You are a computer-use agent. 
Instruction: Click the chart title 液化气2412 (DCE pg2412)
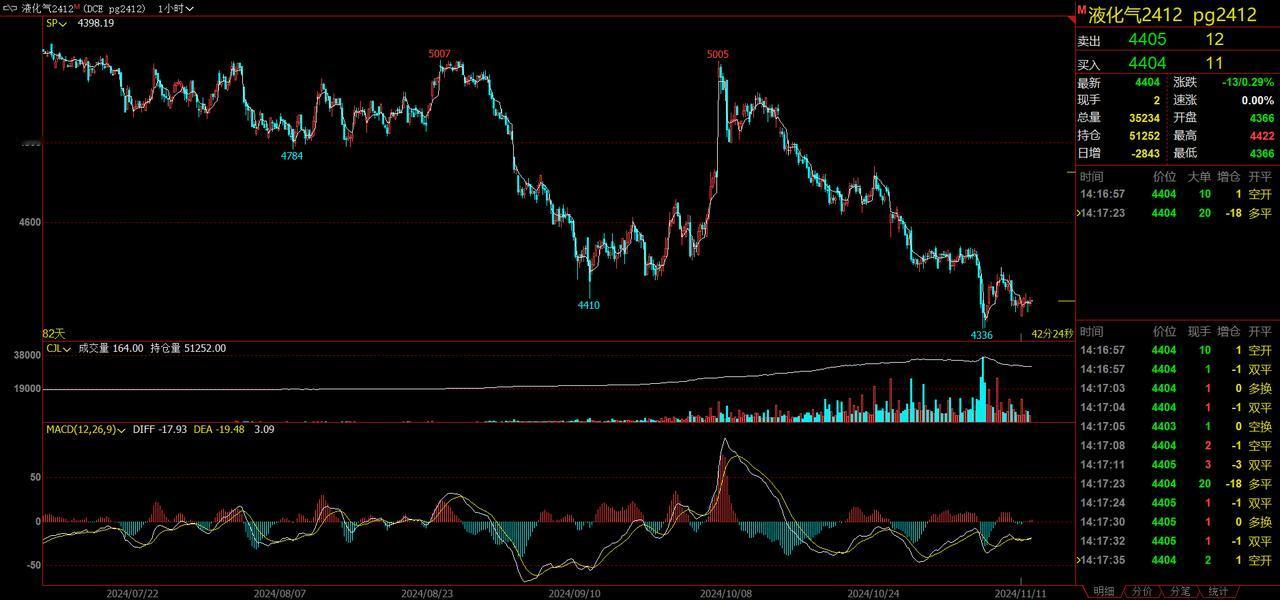click(x=84, y=8)
